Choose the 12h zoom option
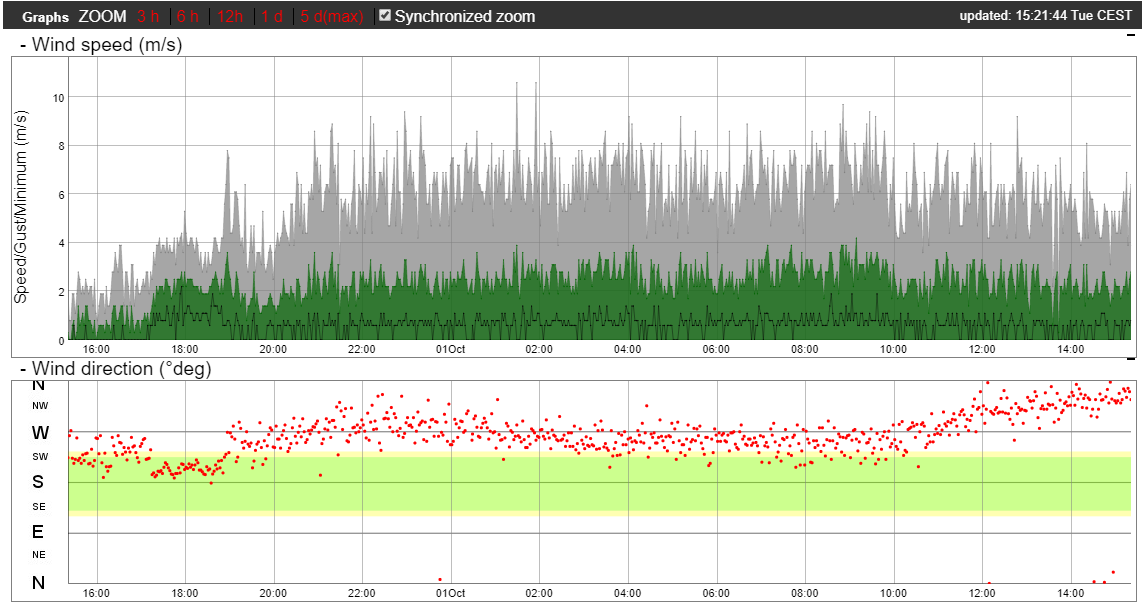This screenshot has width=1142, height=602. [229, 16]
